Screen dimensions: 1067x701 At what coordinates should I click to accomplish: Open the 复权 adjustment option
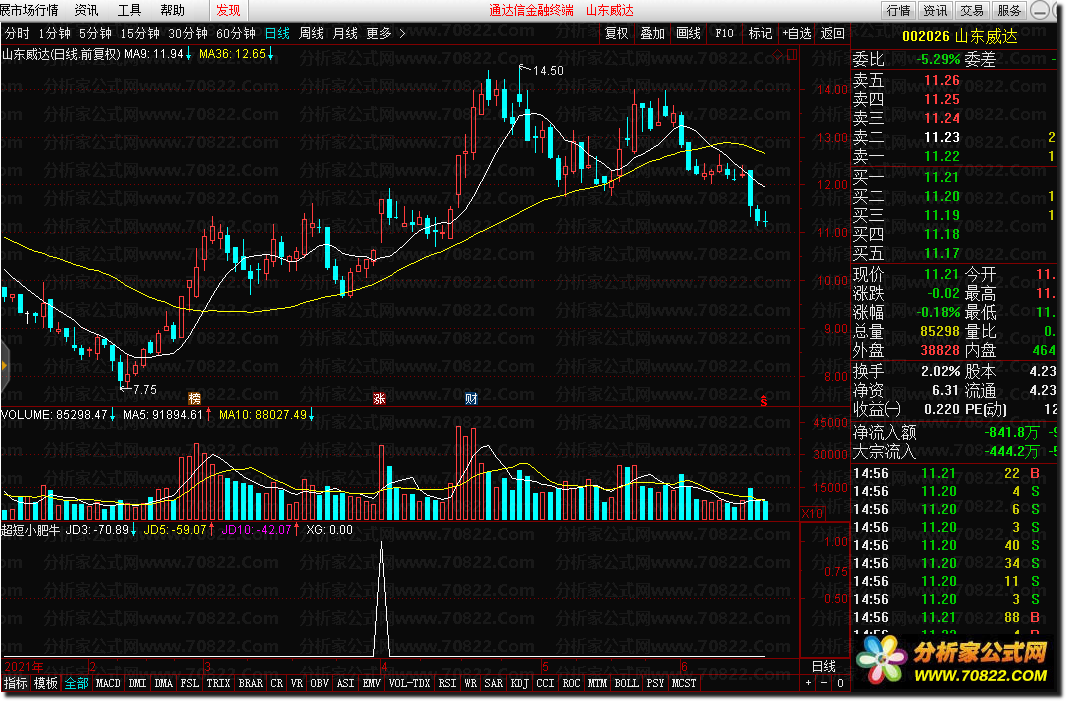pos(617,33)
